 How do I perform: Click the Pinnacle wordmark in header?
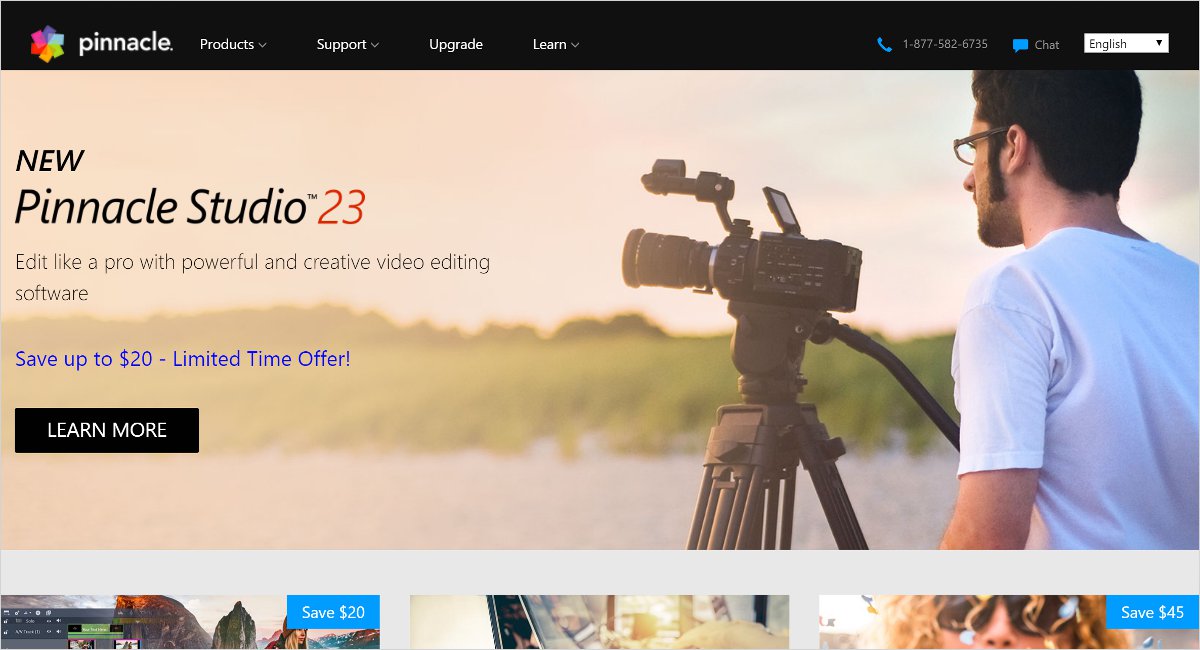click(126, 44)
